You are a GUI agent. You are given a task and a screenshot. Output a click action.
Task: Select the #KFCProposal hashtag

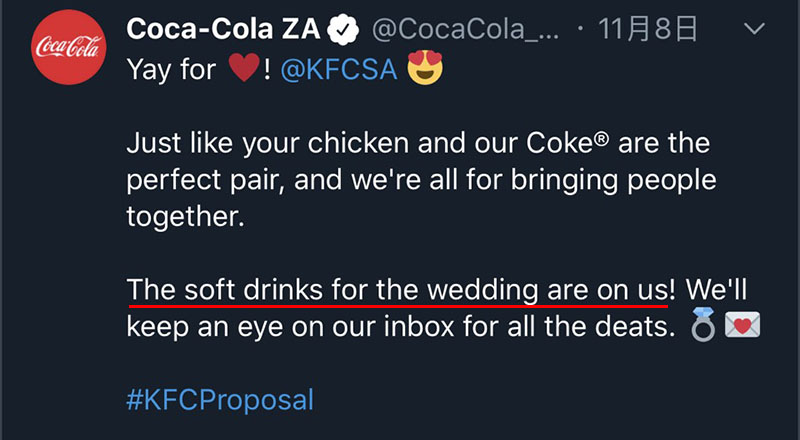[x=220, y=400]
